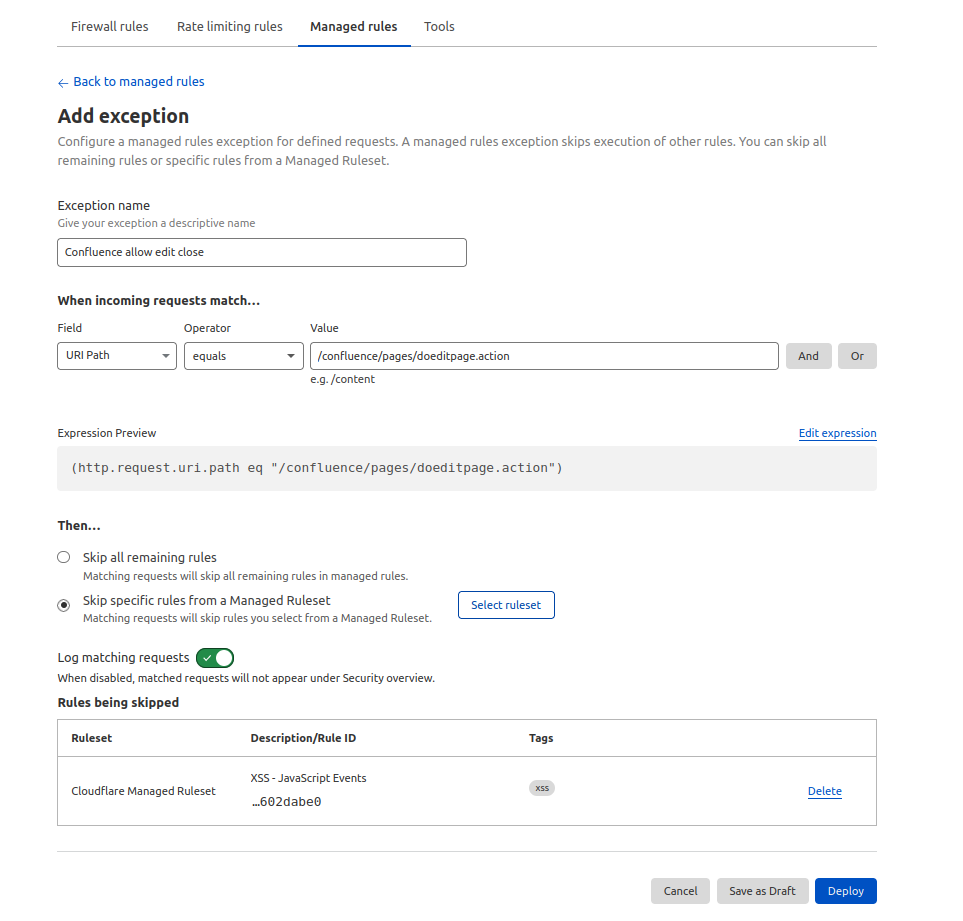Viewport: 963px width, 921px height.
Task: Click Save as Draft button
Action: [x=762, y=891]
